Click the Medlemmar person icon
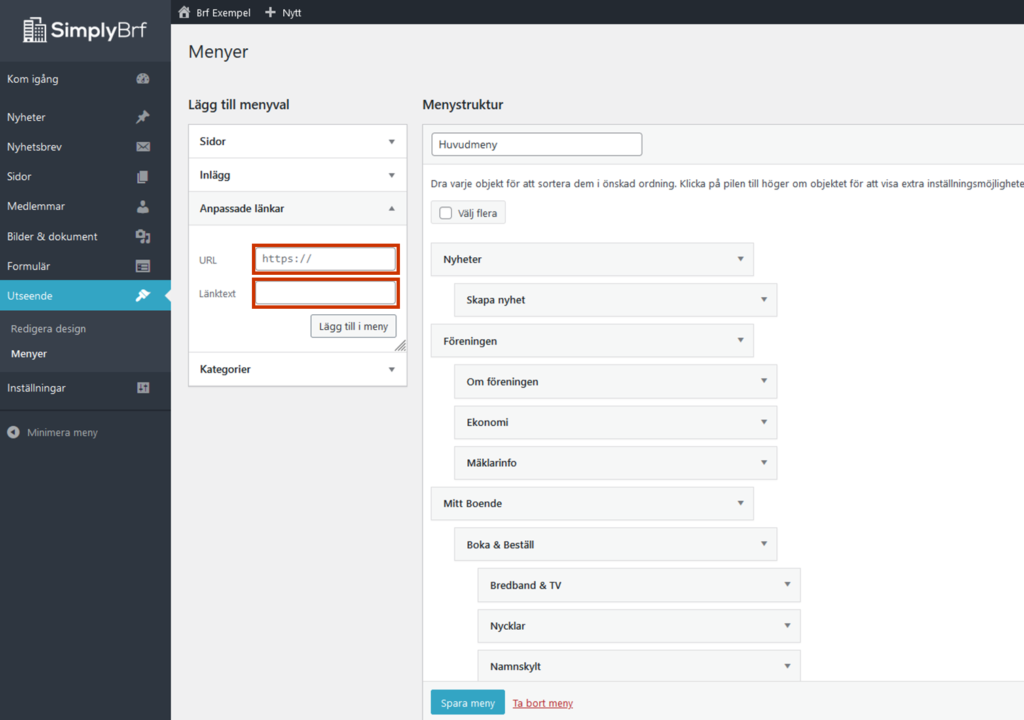 point(143,206)
